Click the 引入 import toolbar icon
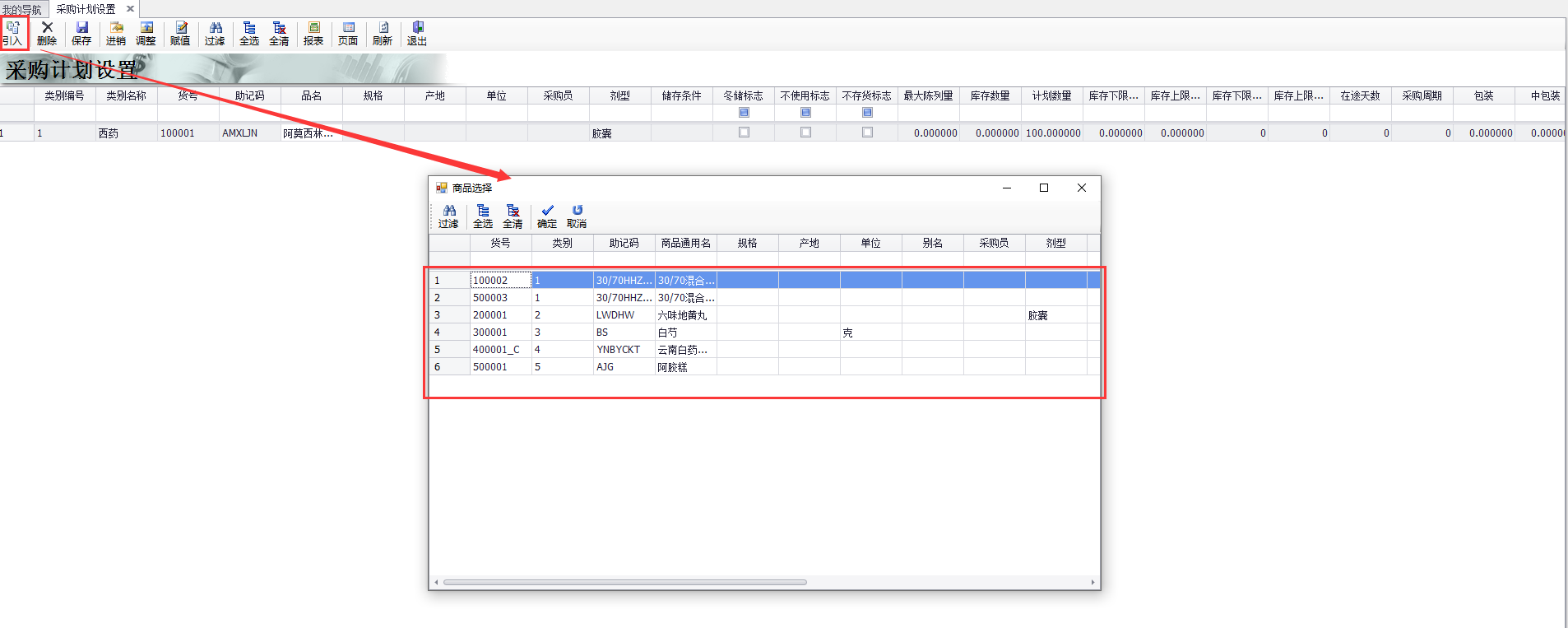This screenshot has width=1568, height=628. (13, 34)
